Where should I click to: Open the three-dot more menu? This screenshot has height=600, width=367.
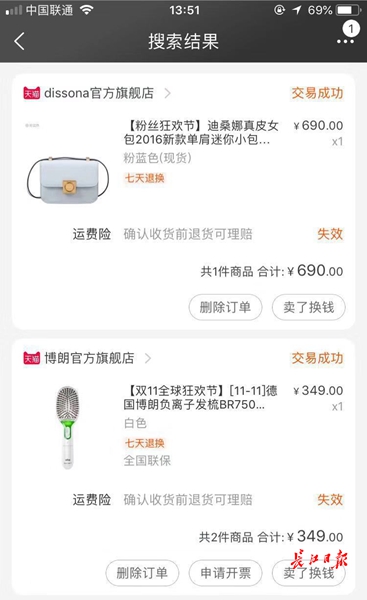(345, 42)
